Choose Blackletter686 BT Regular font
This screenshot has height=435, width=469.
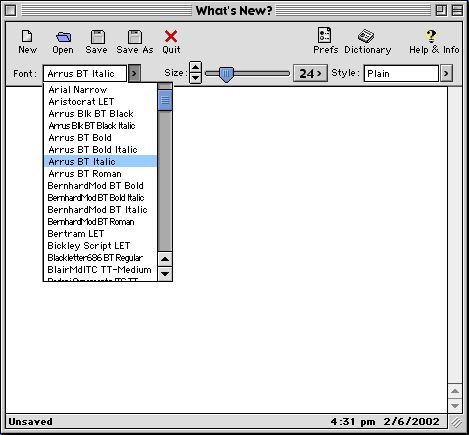point(100,258)
